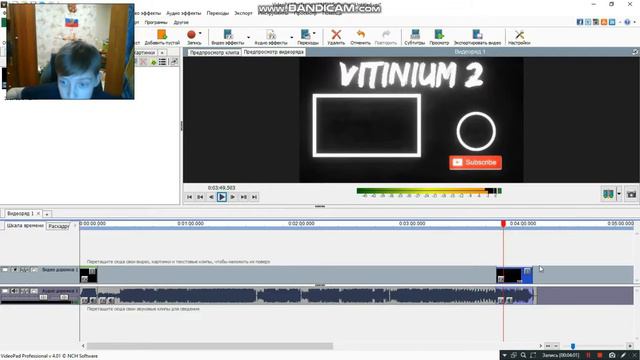Click Экспортировать видео (export video) icon
Image resolution: width=640 pixels, height=360 pixels.
tap(477, 35)
